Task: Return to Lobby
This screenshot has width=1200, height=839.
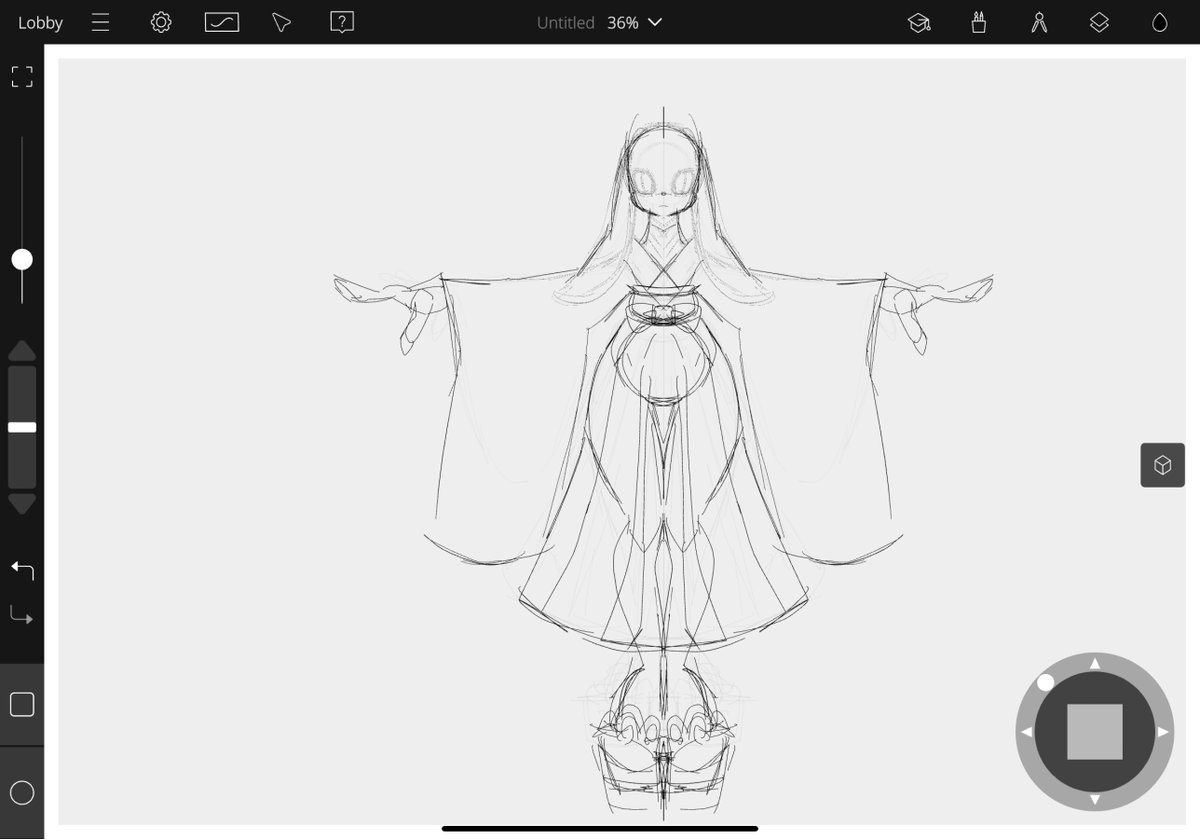Action: [x=40, y=22]
